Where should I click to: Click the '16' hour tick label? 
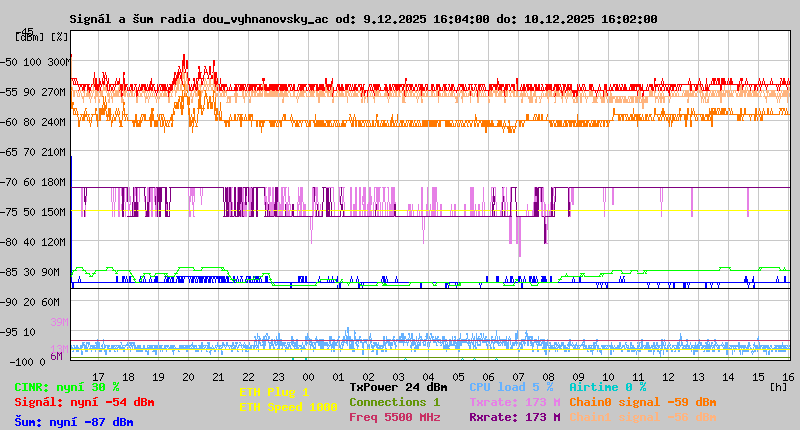click(x=788, y=377)
